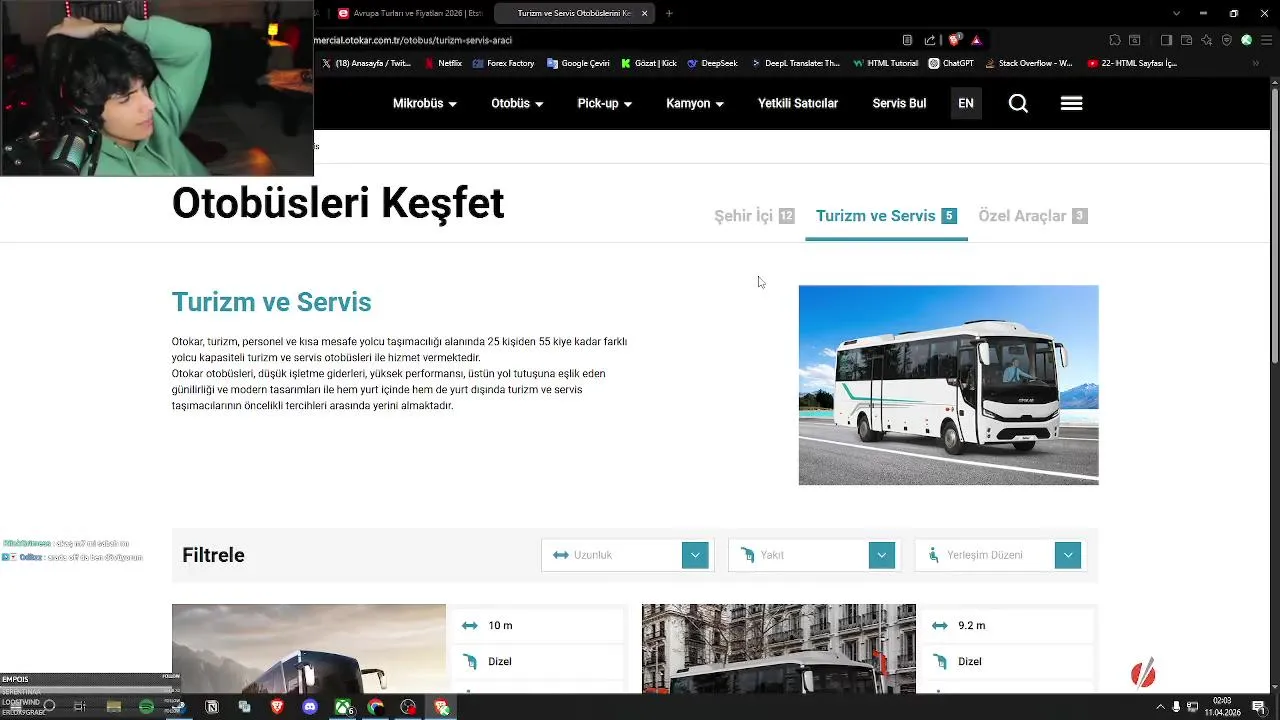Toggle reader mode icon in address bar

tap(907, 40)
